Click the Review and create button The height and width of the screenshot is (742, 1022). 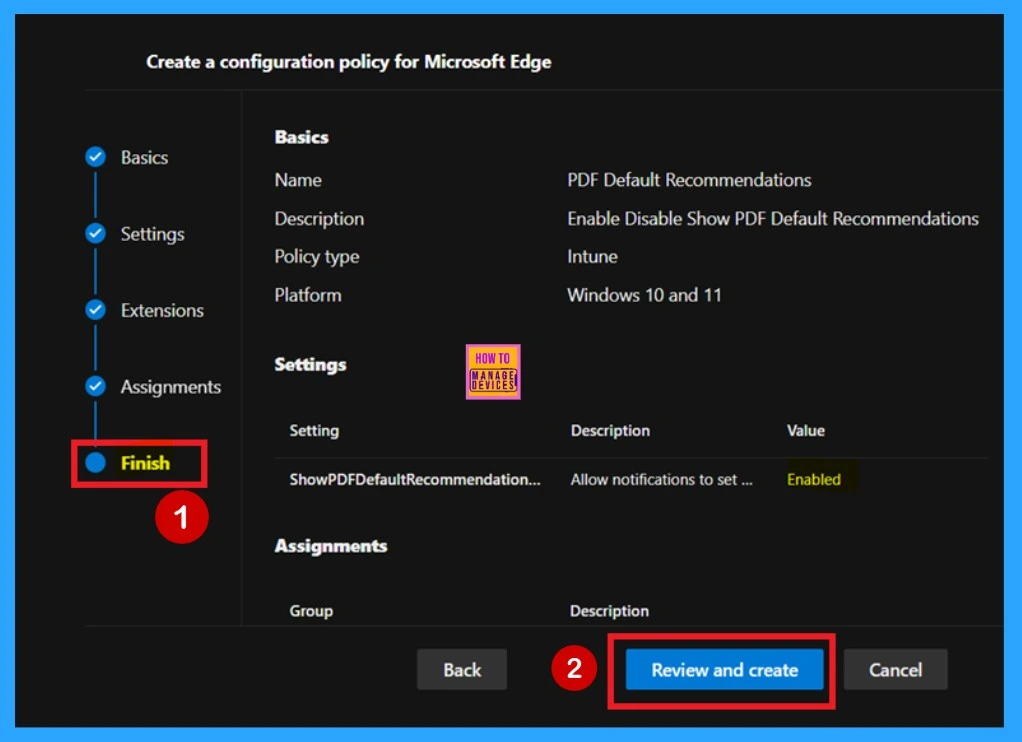724,670
